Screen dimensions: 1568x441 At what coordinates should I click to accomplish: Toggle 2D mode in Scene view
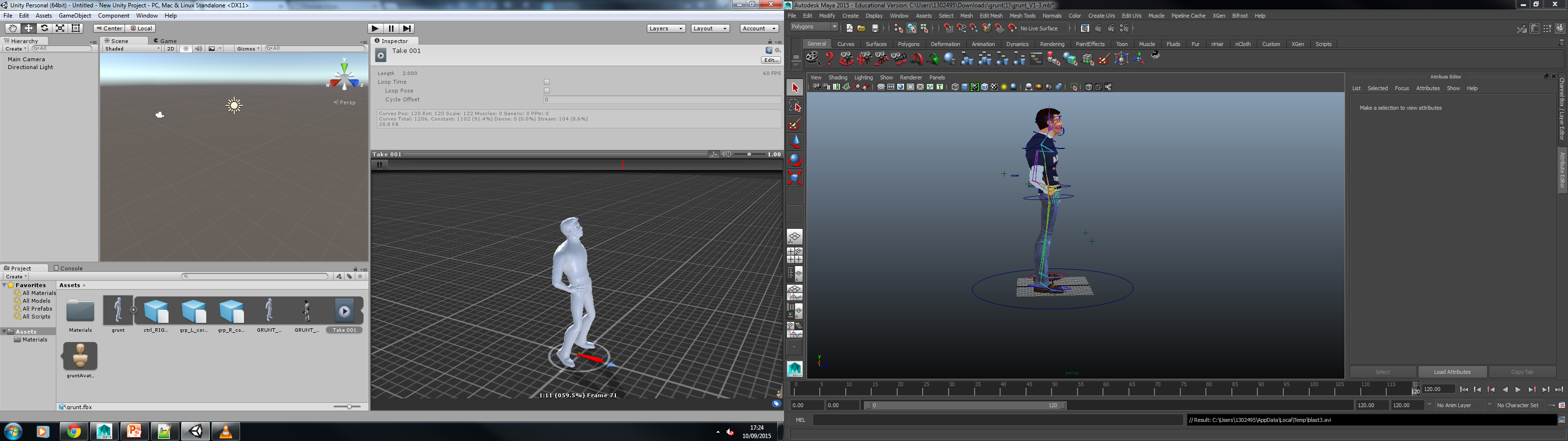pos(171,49)
